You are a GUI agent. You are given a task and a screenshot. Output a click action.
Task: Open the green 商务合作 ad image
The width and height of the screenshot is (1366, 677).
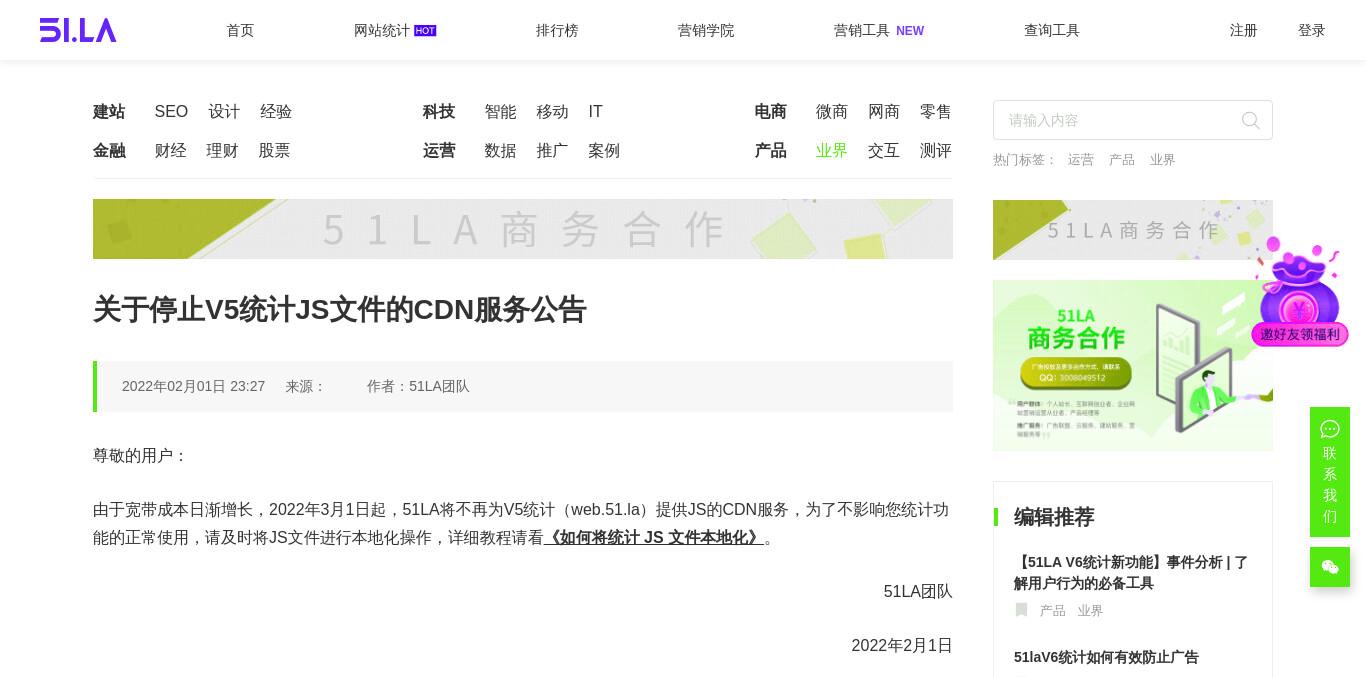tap(1133, 365)
